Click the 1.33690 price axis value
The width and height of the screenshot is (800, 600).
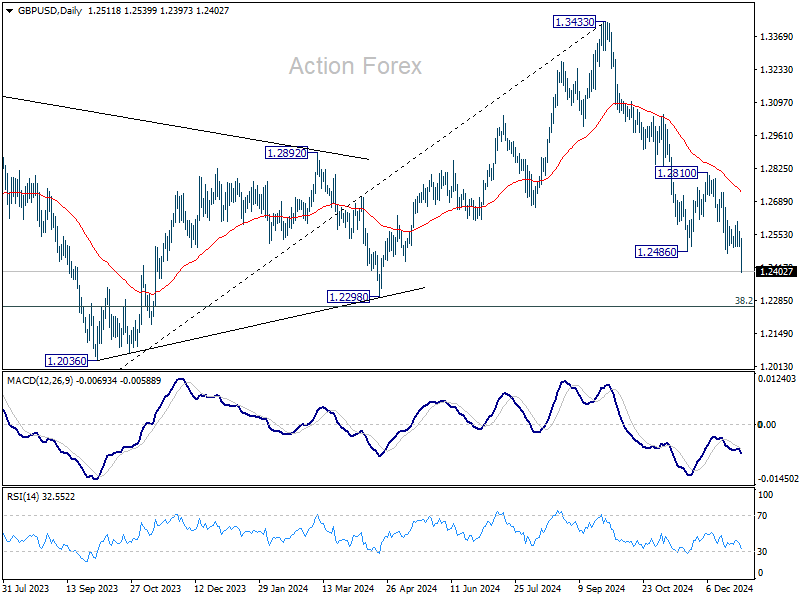click(777, 37)
